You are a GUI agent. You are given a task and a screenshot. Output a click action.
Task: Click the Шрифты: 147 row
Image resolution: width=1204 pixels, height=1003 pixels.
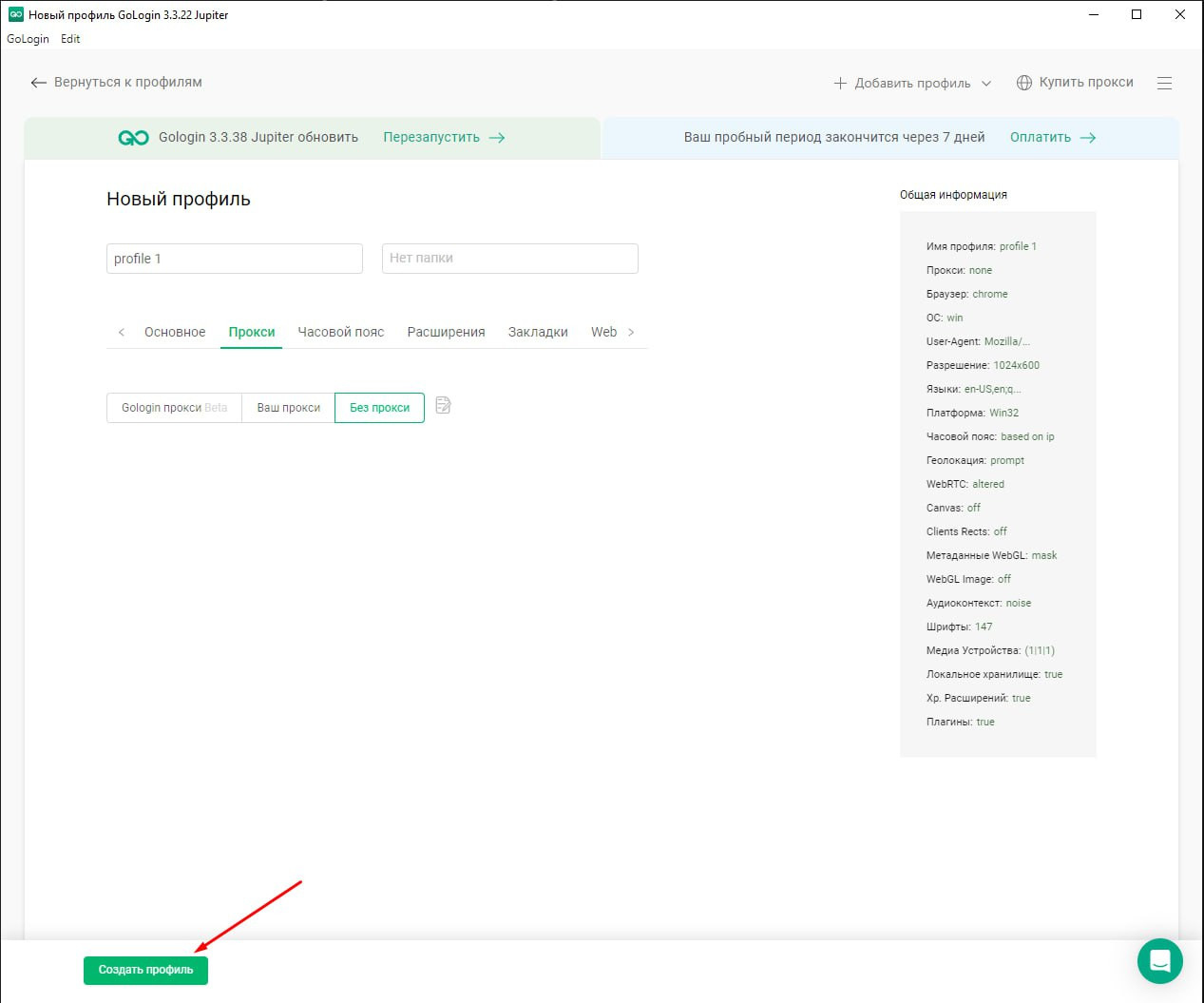[959, 627]
